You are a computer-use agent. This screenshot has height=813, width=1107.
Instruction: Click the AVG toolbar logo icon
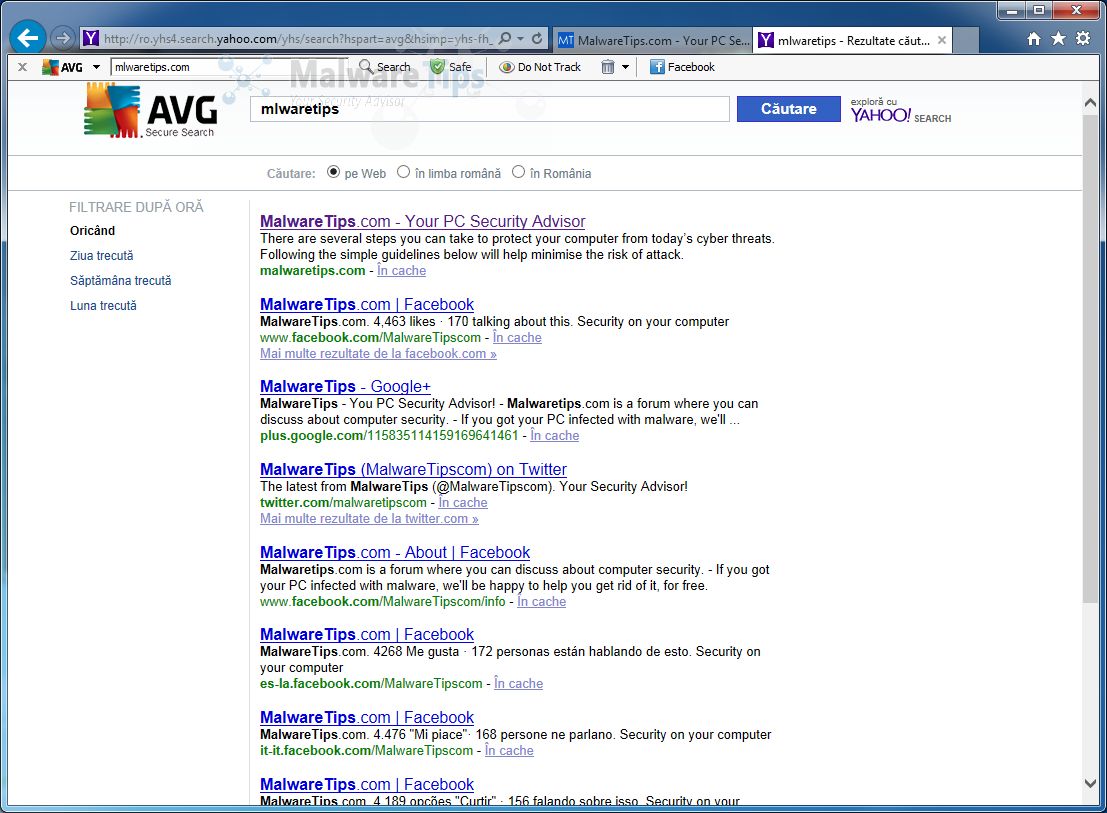[62, 67]
